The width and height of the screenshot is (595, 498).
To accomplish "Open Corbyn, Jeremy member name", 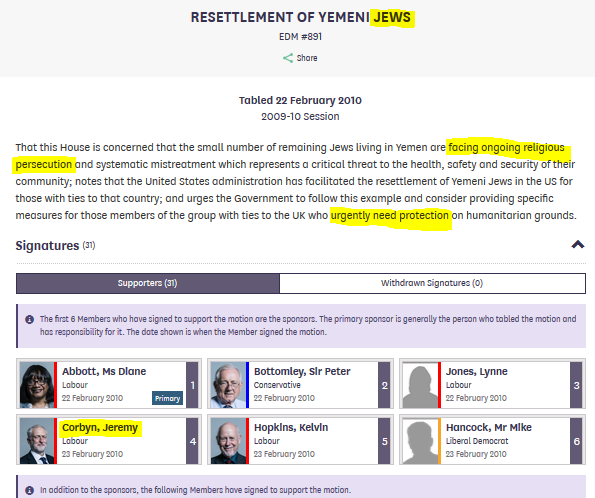I will point(100,427).
